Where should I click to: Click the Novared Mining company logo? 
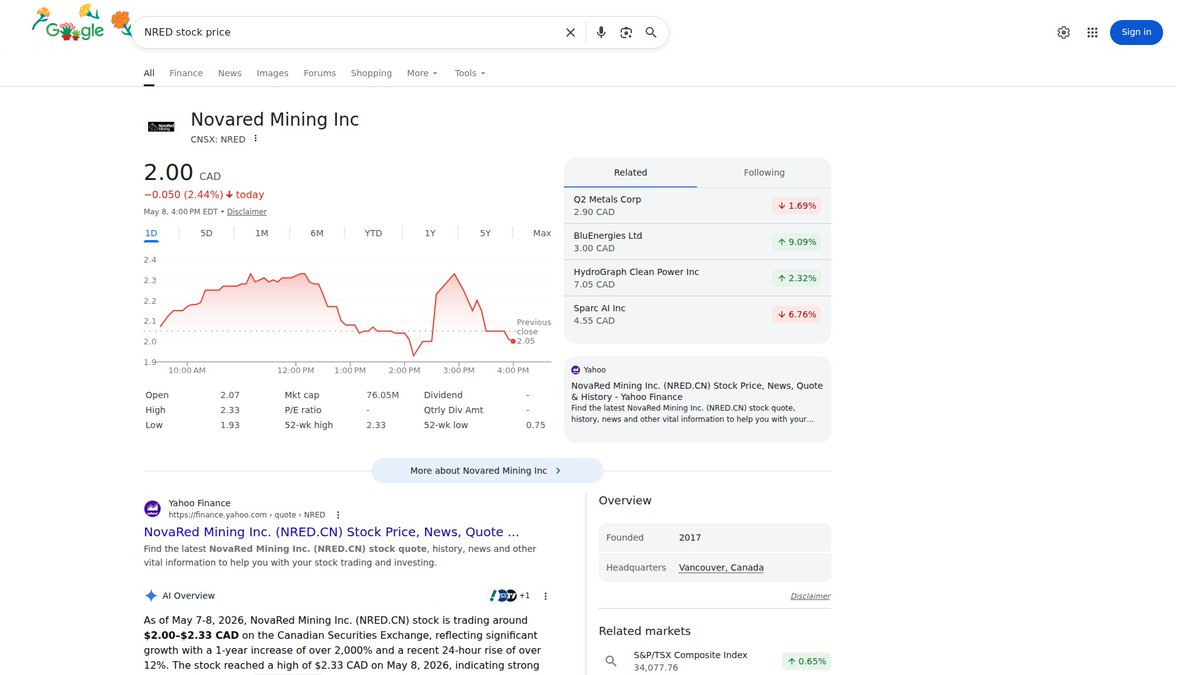point(161,126)
